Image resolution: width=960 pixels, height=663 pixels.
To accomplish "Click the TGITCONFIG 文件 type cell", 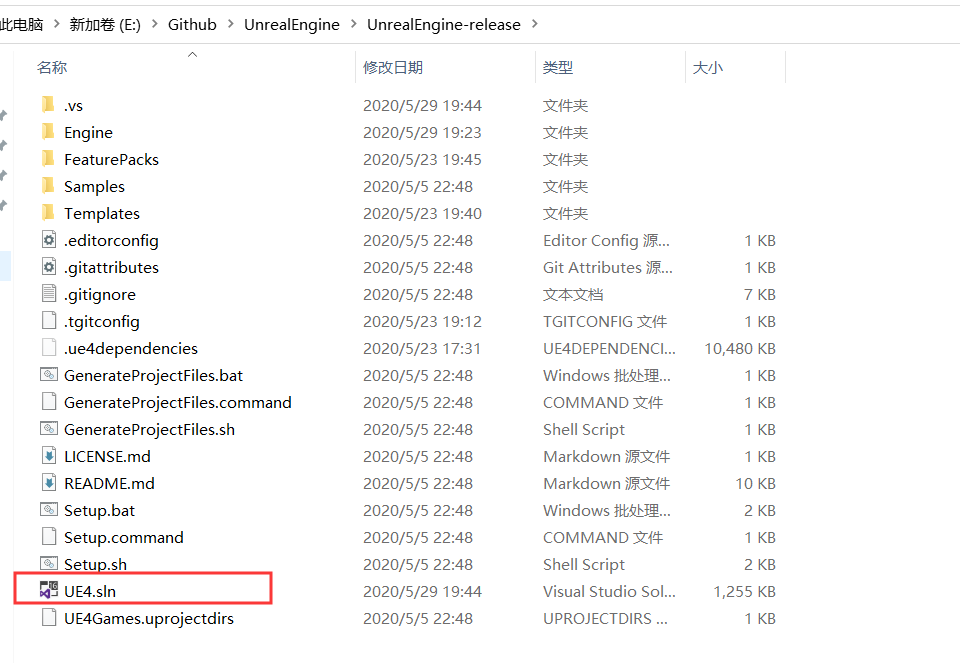I will [605, 321].
